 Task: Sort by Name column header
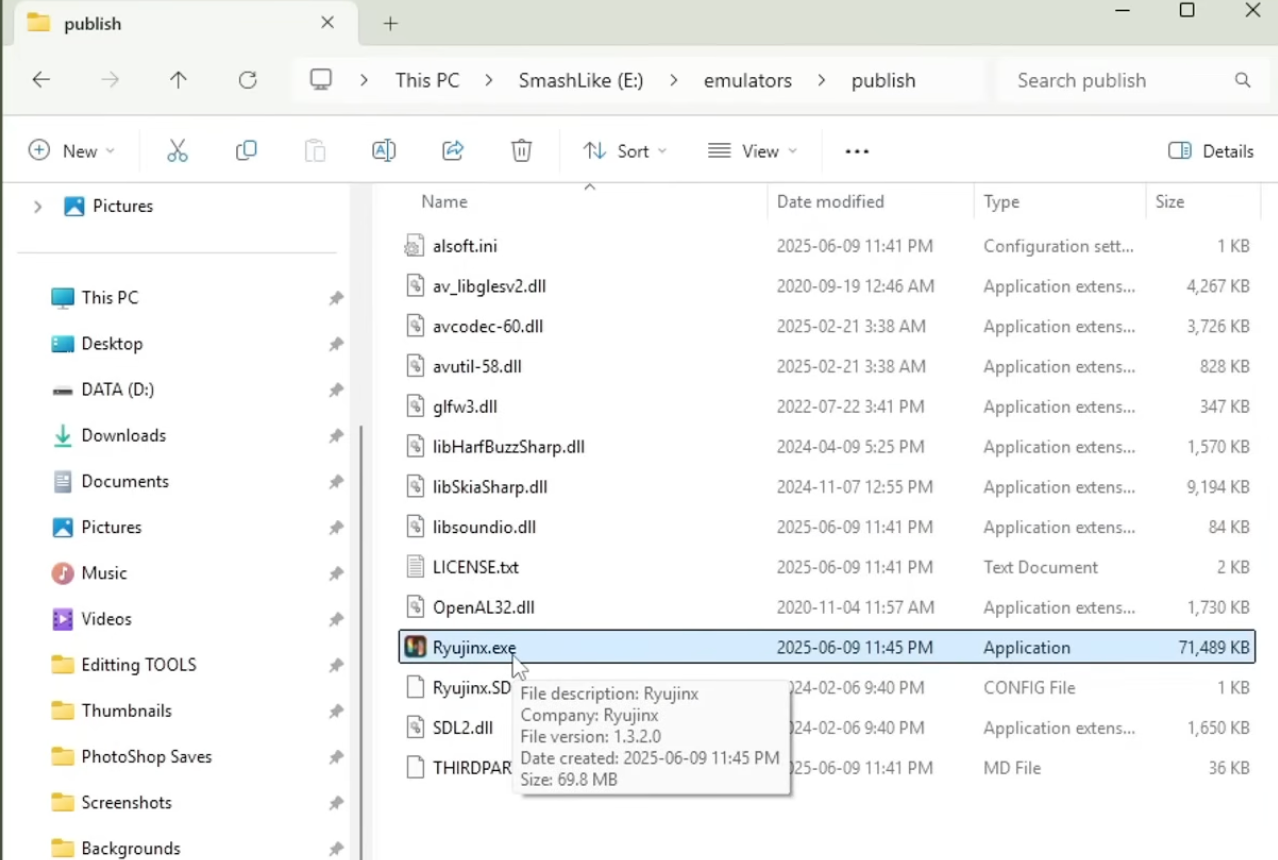[x=444, y=201]
